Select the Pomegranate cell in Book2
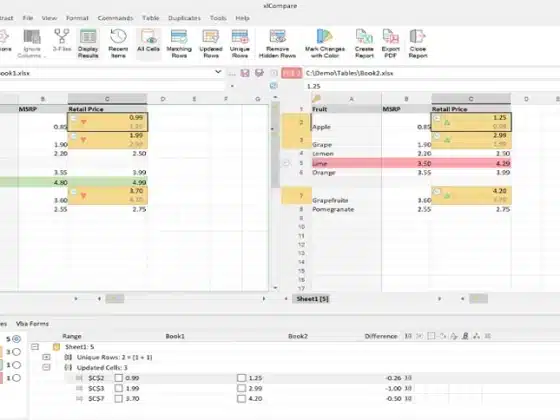This screenshot has width=560, height=420. pyautogui.click(x=346, y=209)
